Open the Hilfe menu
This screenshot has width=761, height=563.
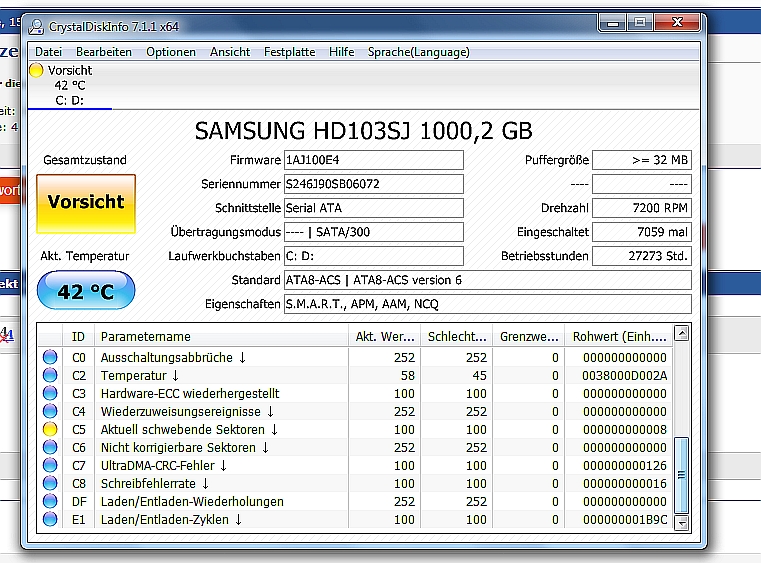[342, 52]
